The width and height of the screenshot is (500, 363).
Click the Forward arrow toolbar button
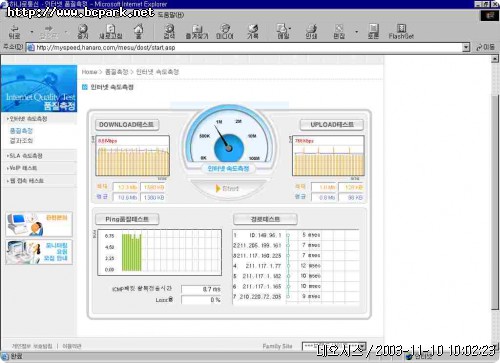point(49,32)
